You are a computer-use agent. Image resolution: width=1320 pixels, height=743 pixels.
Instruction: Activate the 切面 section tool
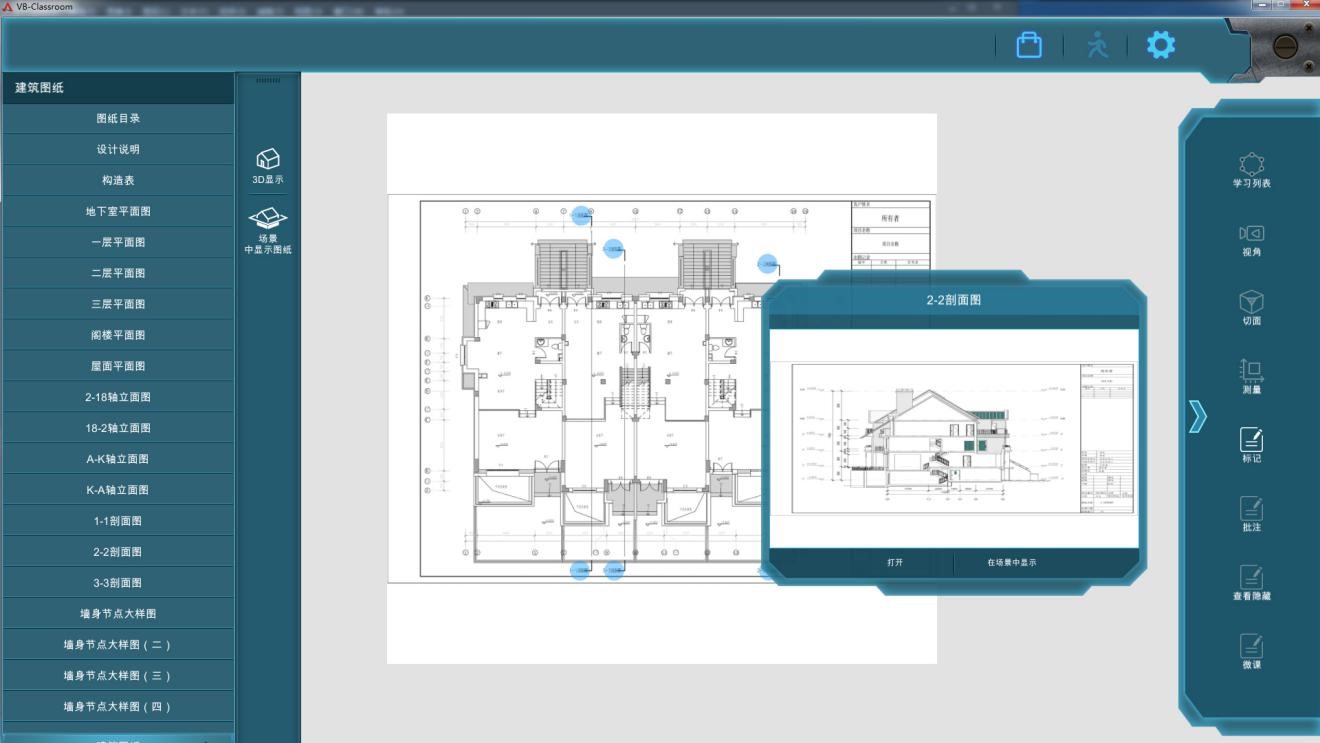click(1251, 302)
